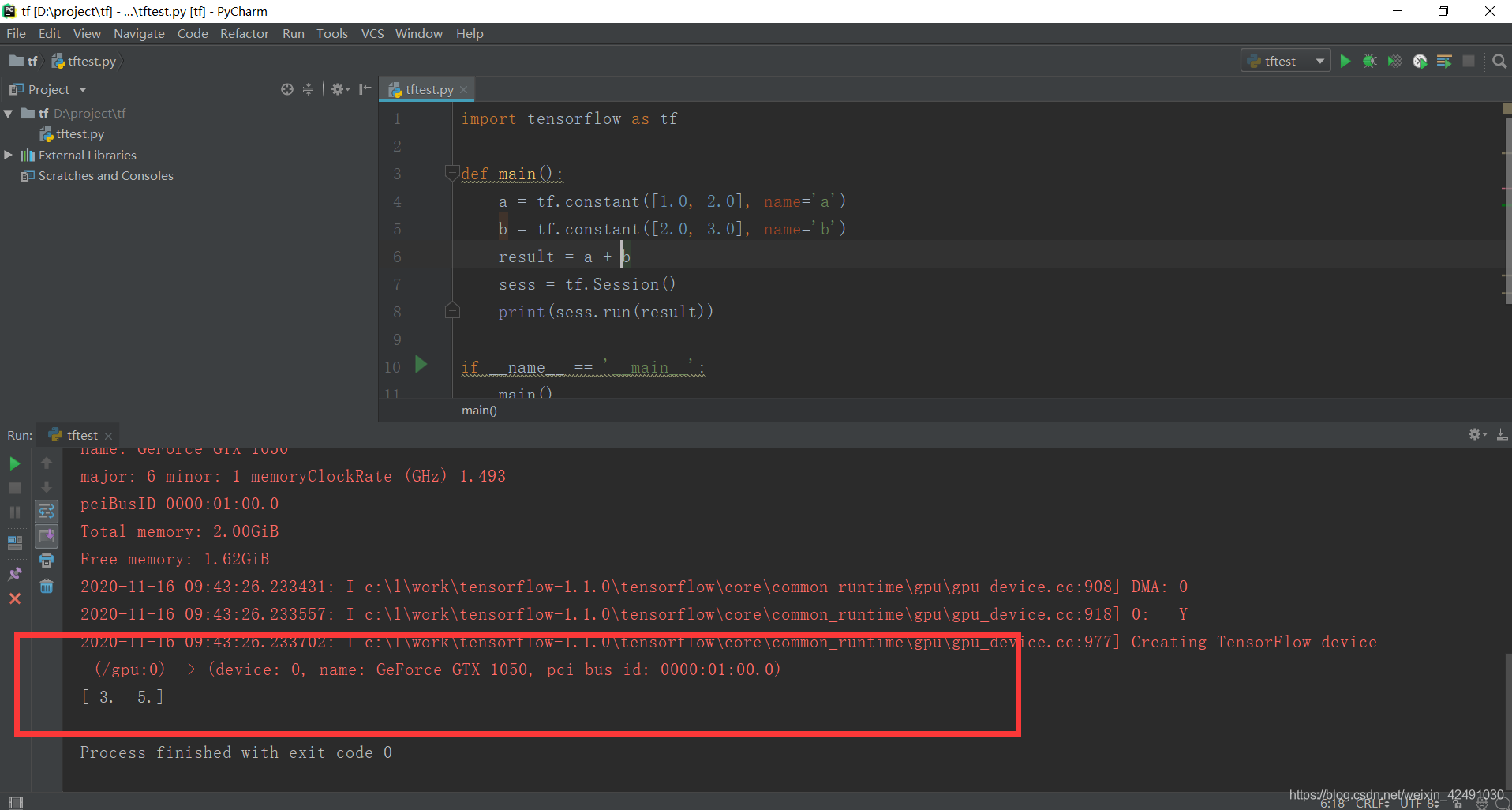Run main from the gutter play arrow

click(421, 365)
